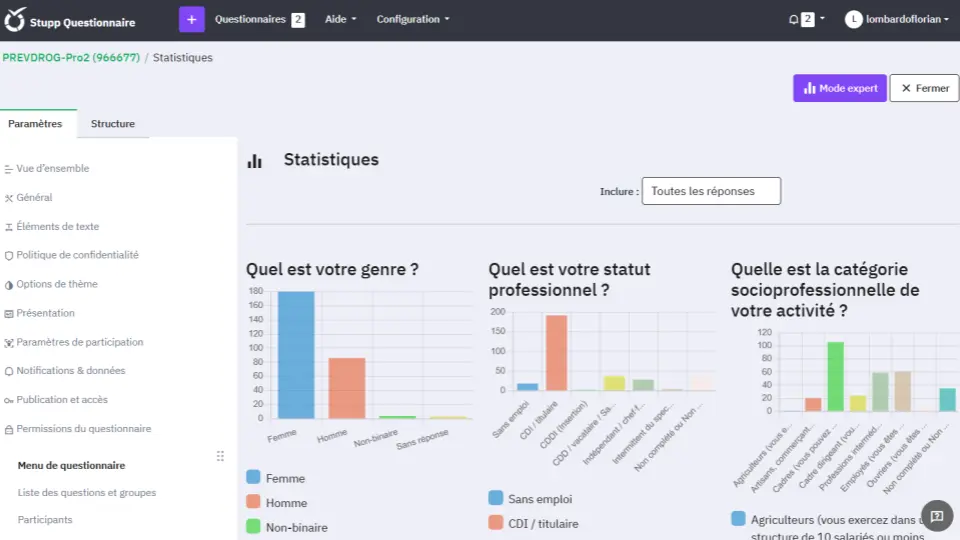Open the Inclure responses dropdown
The height and width of the screenshot is (540, 960).
click(710, 191)
